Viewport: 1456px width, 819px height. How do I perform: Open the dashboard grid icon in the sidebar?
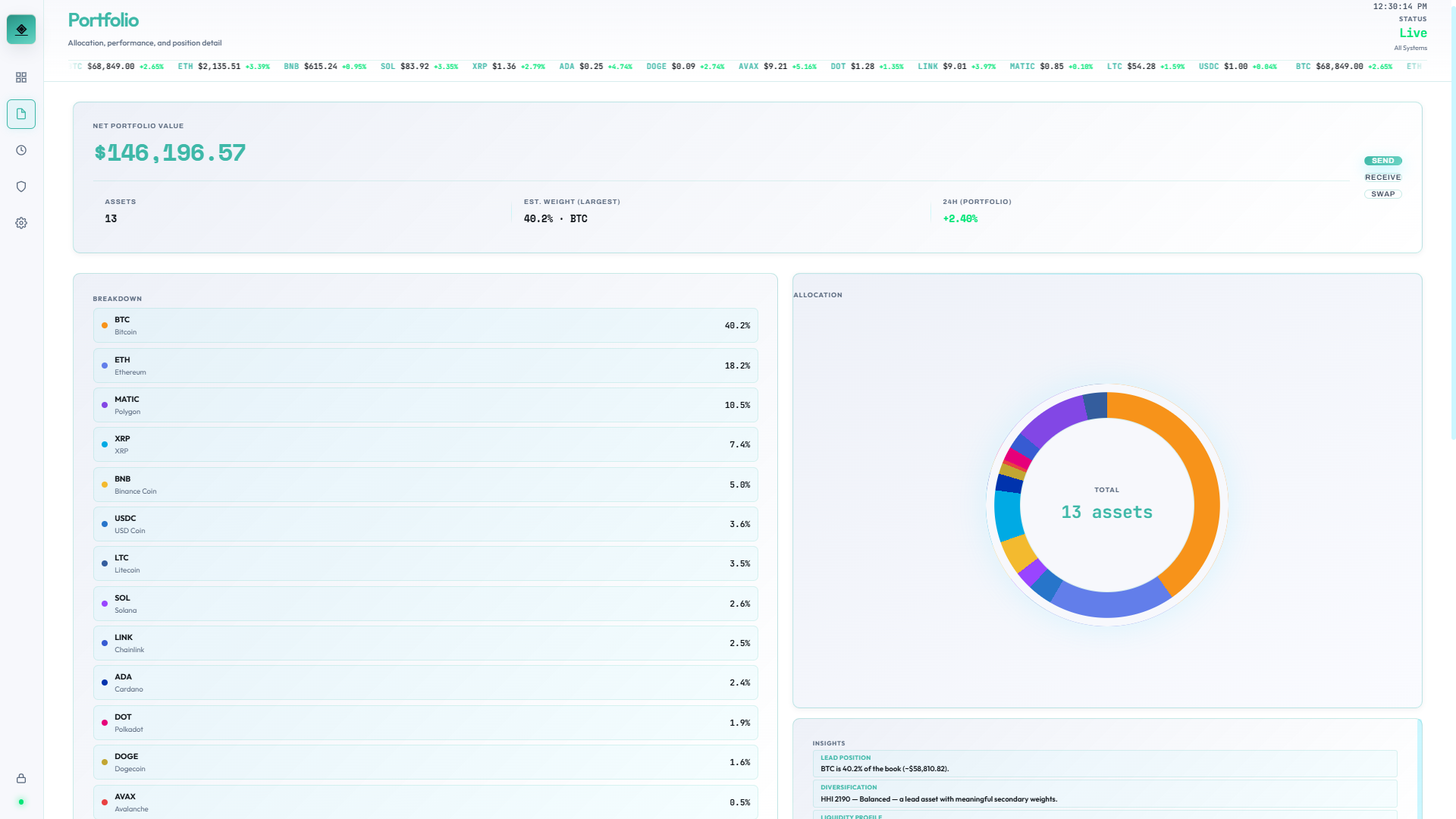pyautogui.click(x=21, y=77)
